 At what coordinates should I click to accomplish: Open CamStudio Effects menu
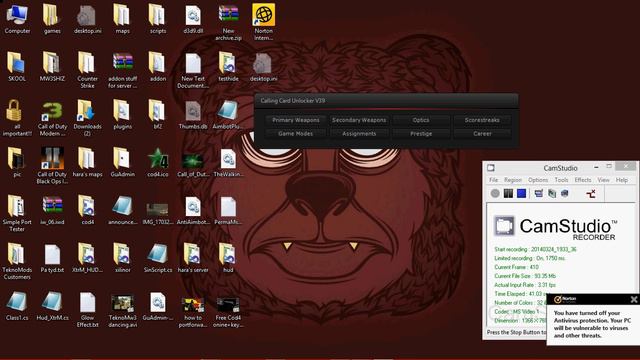pyautogui.click(x=583, y=180)
